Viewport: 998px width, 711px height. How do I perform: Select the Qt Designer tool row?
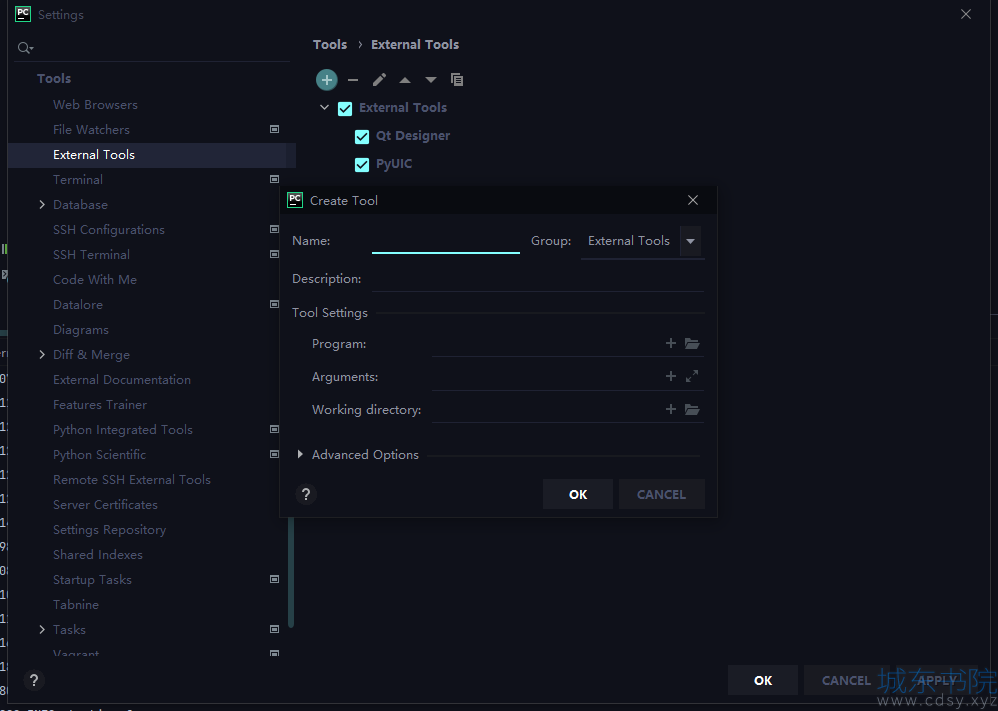413,136
